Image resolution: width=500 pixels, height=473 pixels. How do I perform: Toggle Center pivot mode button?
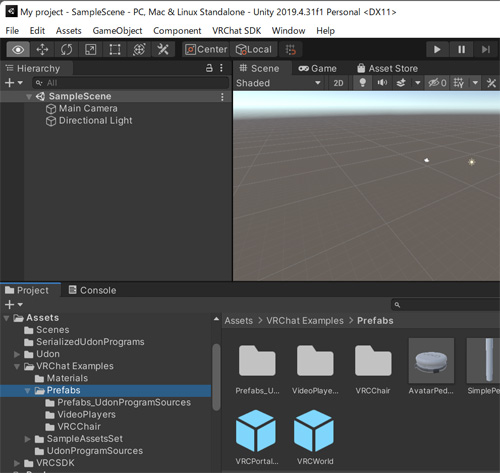pyautogui.click(x=206, y=50)
